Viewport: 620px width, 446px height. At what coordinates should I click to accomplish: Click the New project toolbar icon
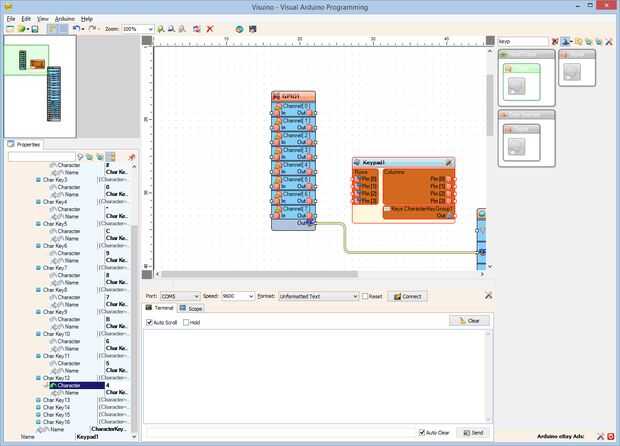pos(10,29)
